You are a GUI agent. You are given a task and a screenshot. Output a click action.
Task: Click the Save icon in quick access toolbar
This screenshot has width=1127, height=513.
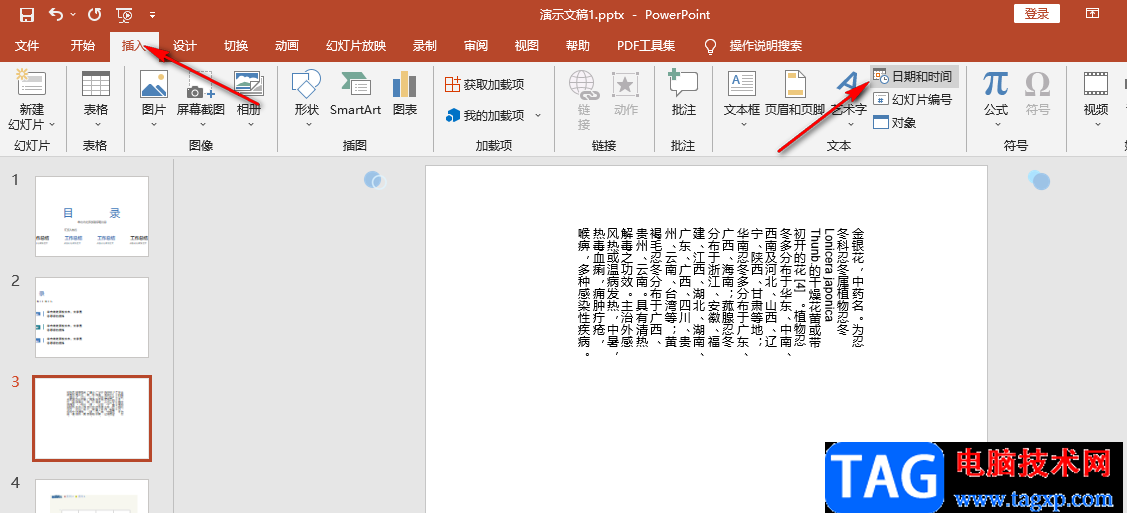pyautogui.click(x=27, y=14)
